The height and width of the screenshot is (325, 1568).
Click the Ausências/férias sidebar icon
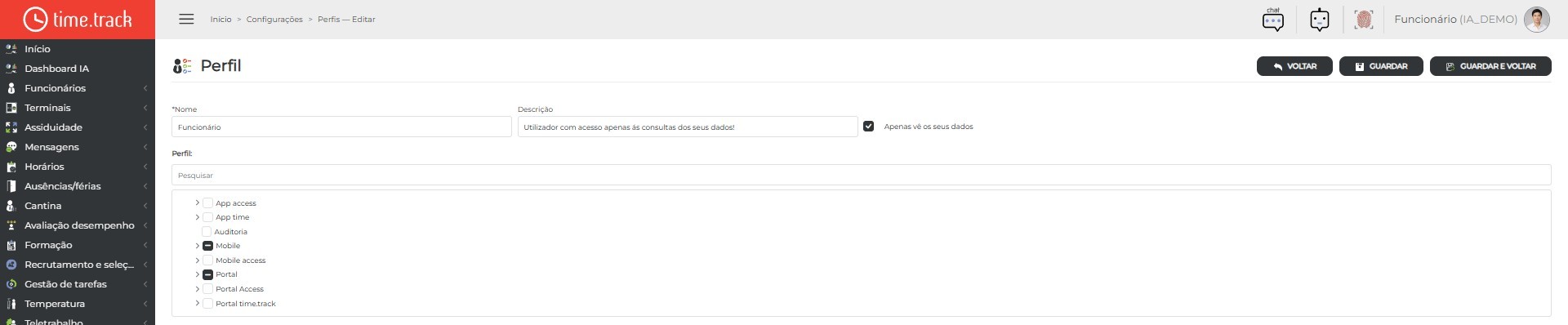click(11, 186)
